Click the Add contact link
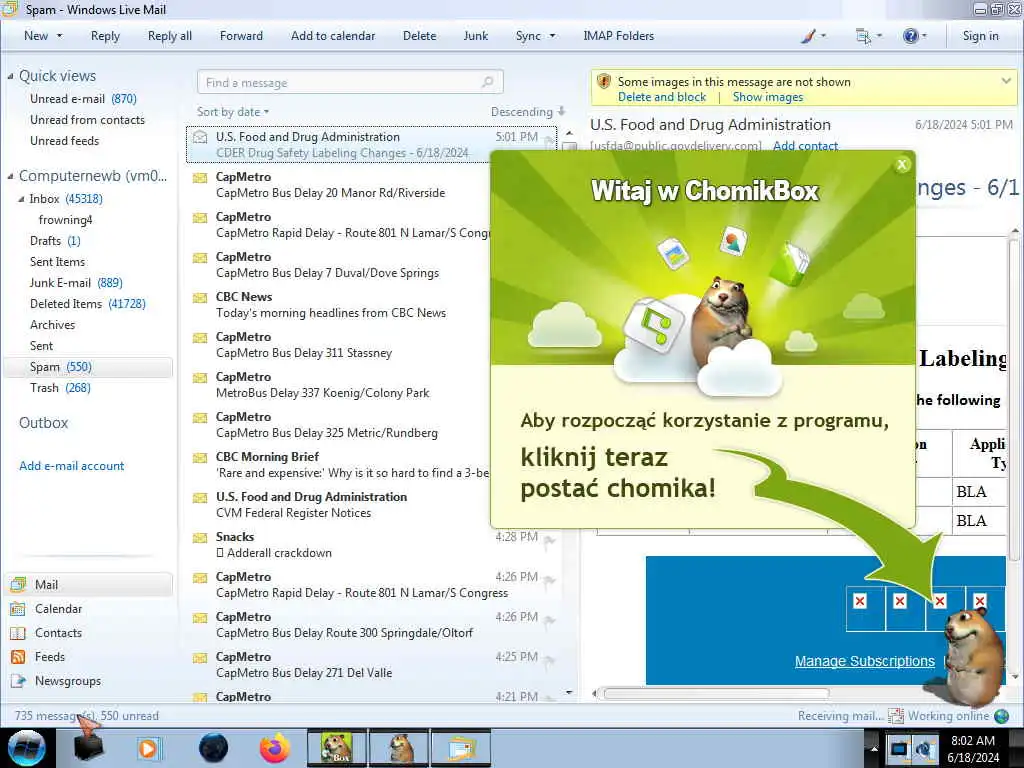This screenshot has height=768, width=1024. tap(805, 145)
